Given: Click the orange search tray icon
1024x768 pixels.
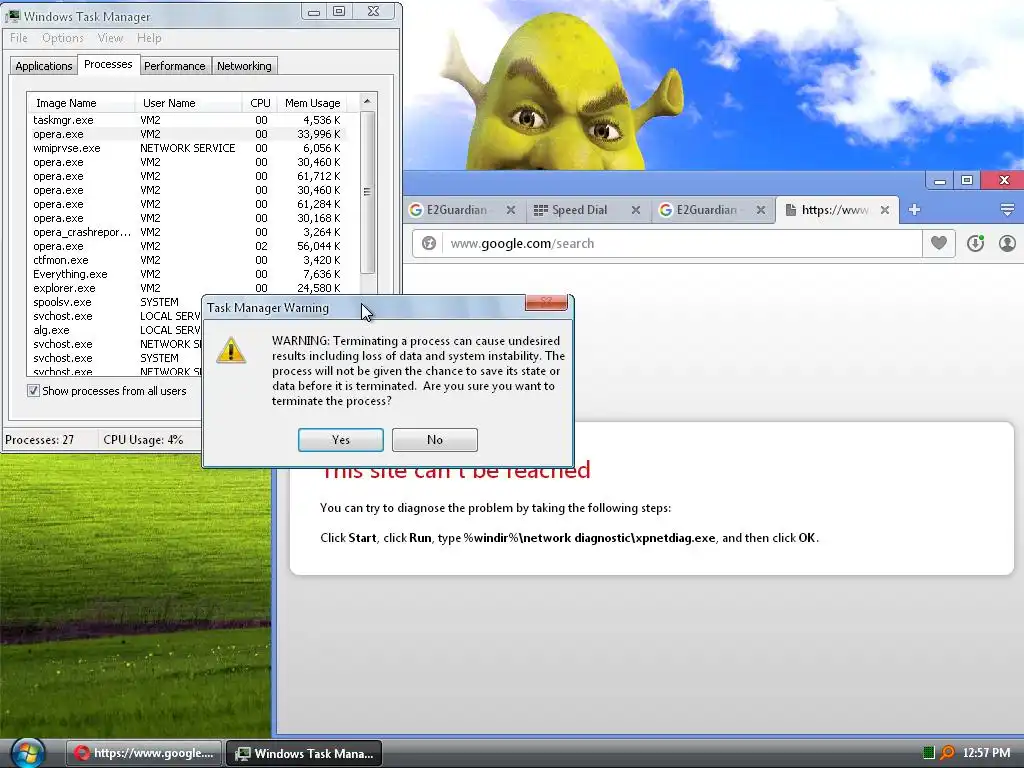Looking at the screenshot, I should [x=947, y=753].
